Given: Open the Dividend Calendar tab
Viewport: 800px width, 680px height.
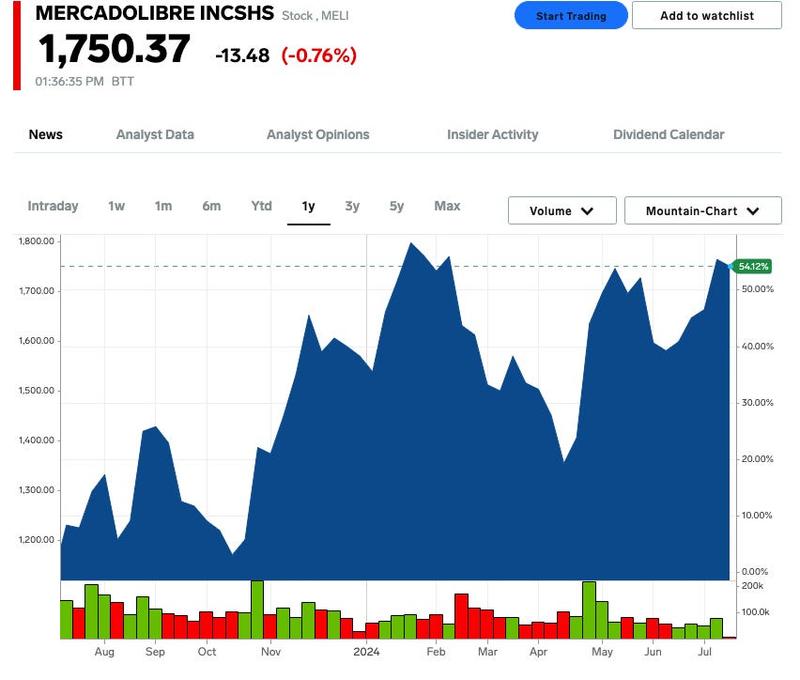Looking at the screenshot, I should pos(668,135).
